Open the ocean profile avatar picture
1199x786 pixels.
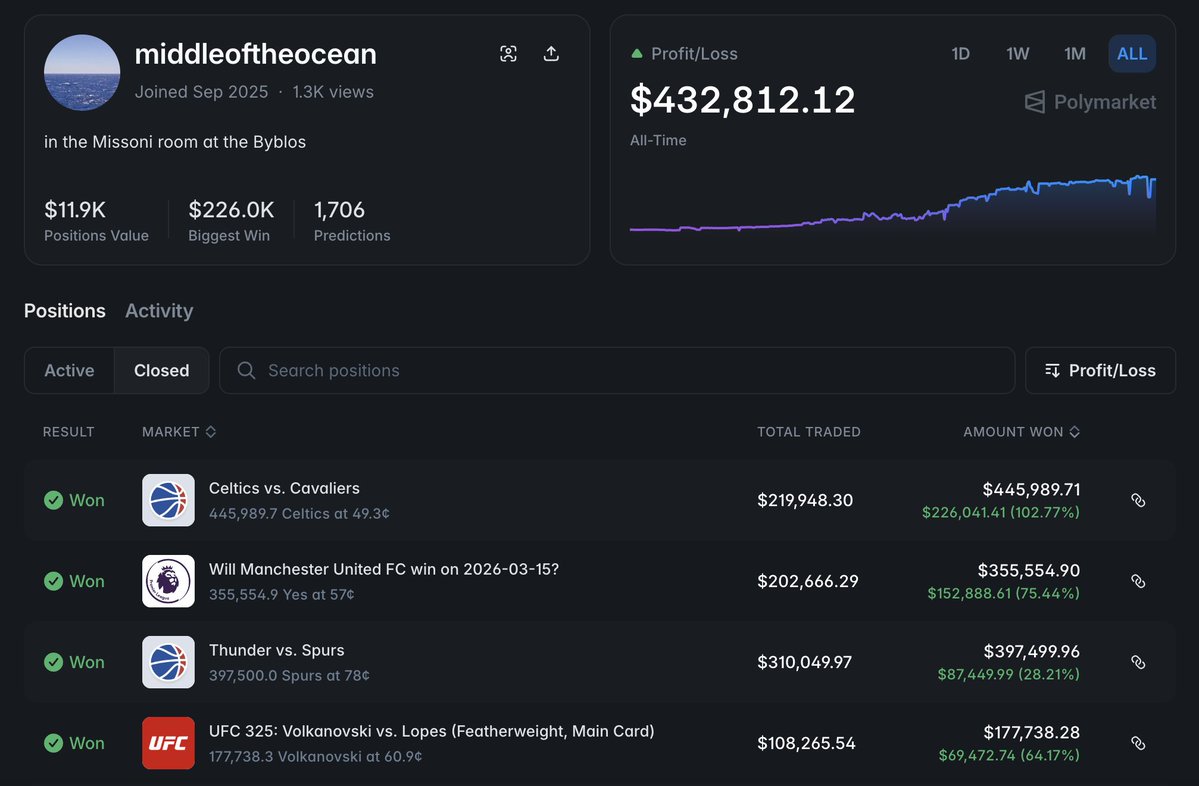pyautogui.click(x=82, y=73)
